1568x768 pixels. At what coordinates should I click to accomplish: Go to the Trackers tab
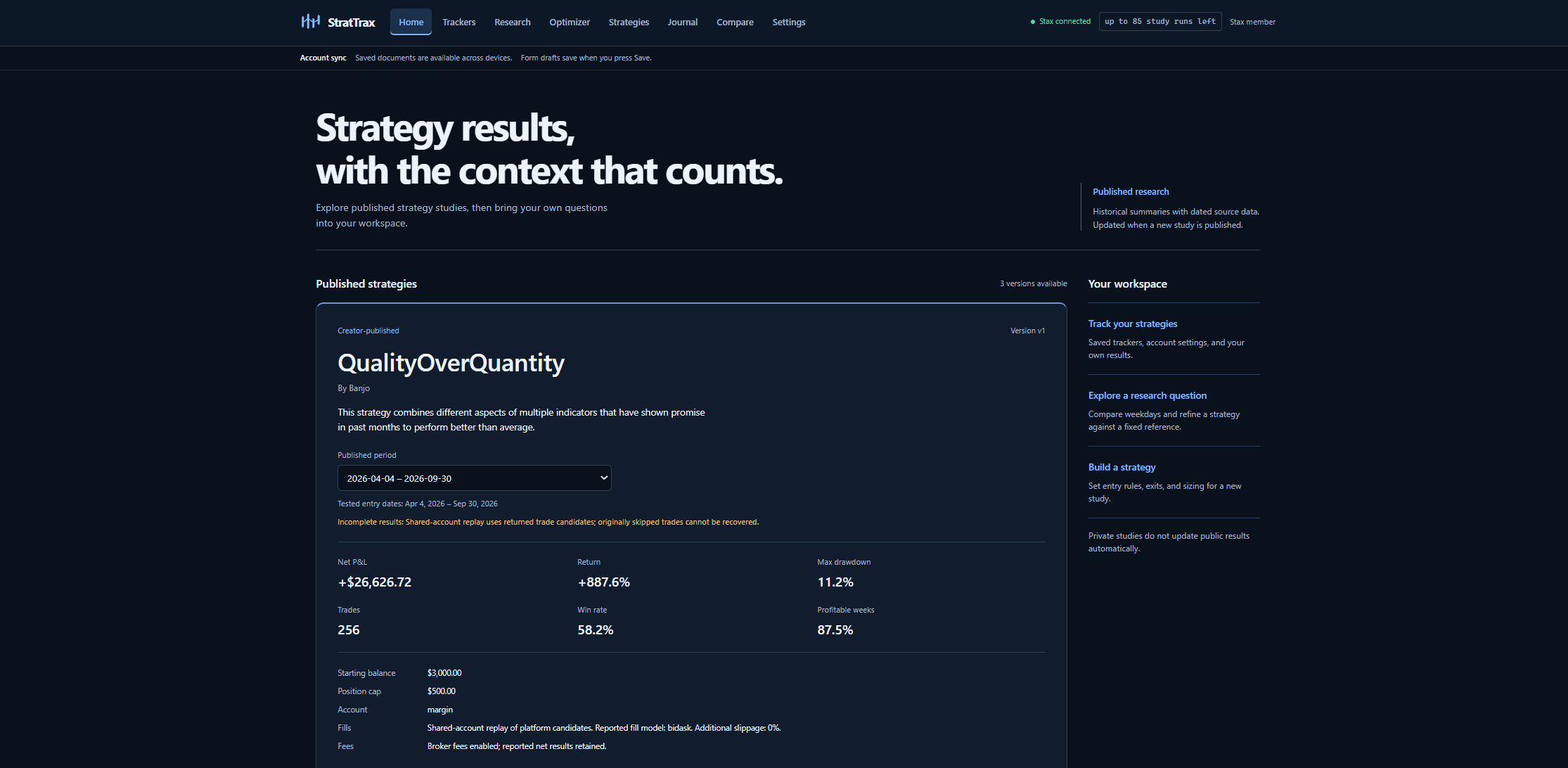(458, 22)
